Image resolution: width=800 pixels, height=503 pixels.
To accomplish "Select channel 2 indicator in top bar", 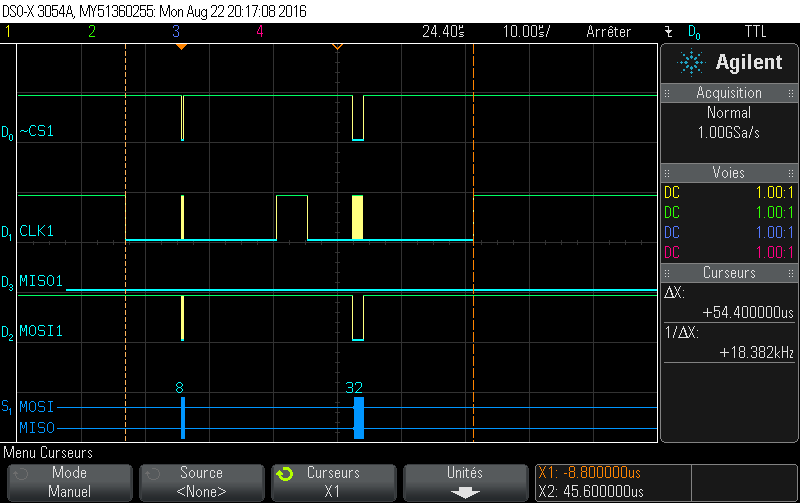I will point(92,32).
